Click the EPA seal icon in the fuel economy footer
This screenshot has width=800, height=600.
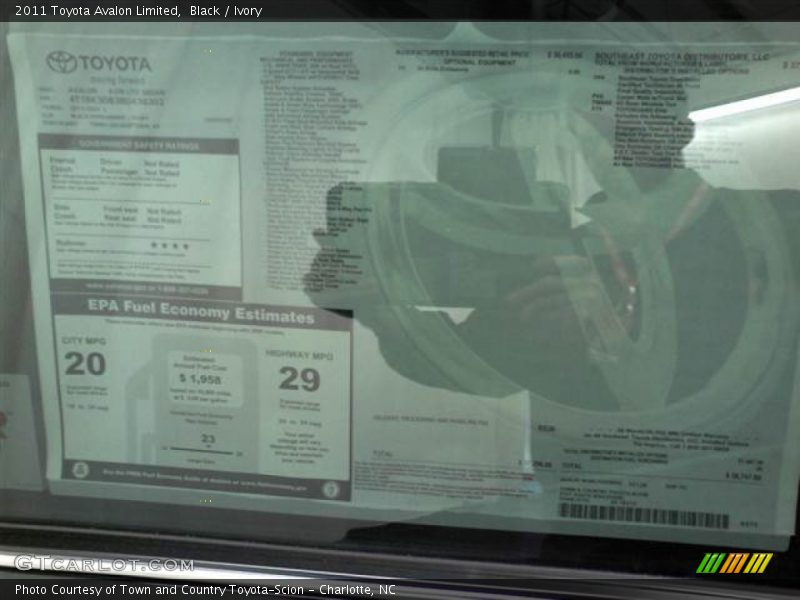click(x=80, y=469)
